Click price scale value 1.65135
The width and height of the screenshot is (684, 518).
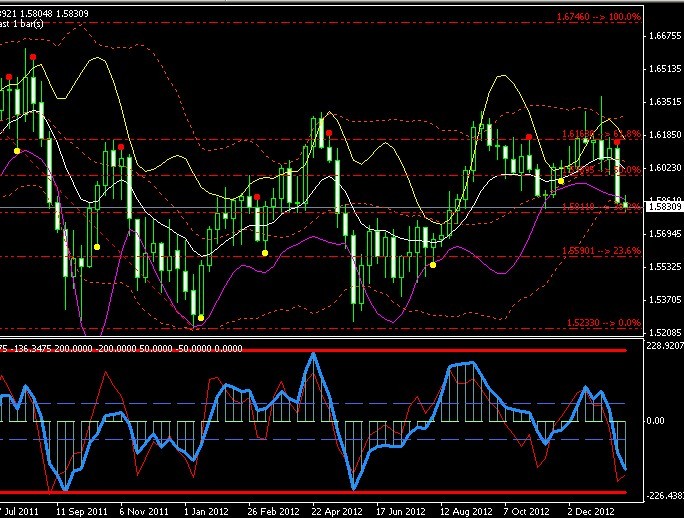[x=665, y=69]
